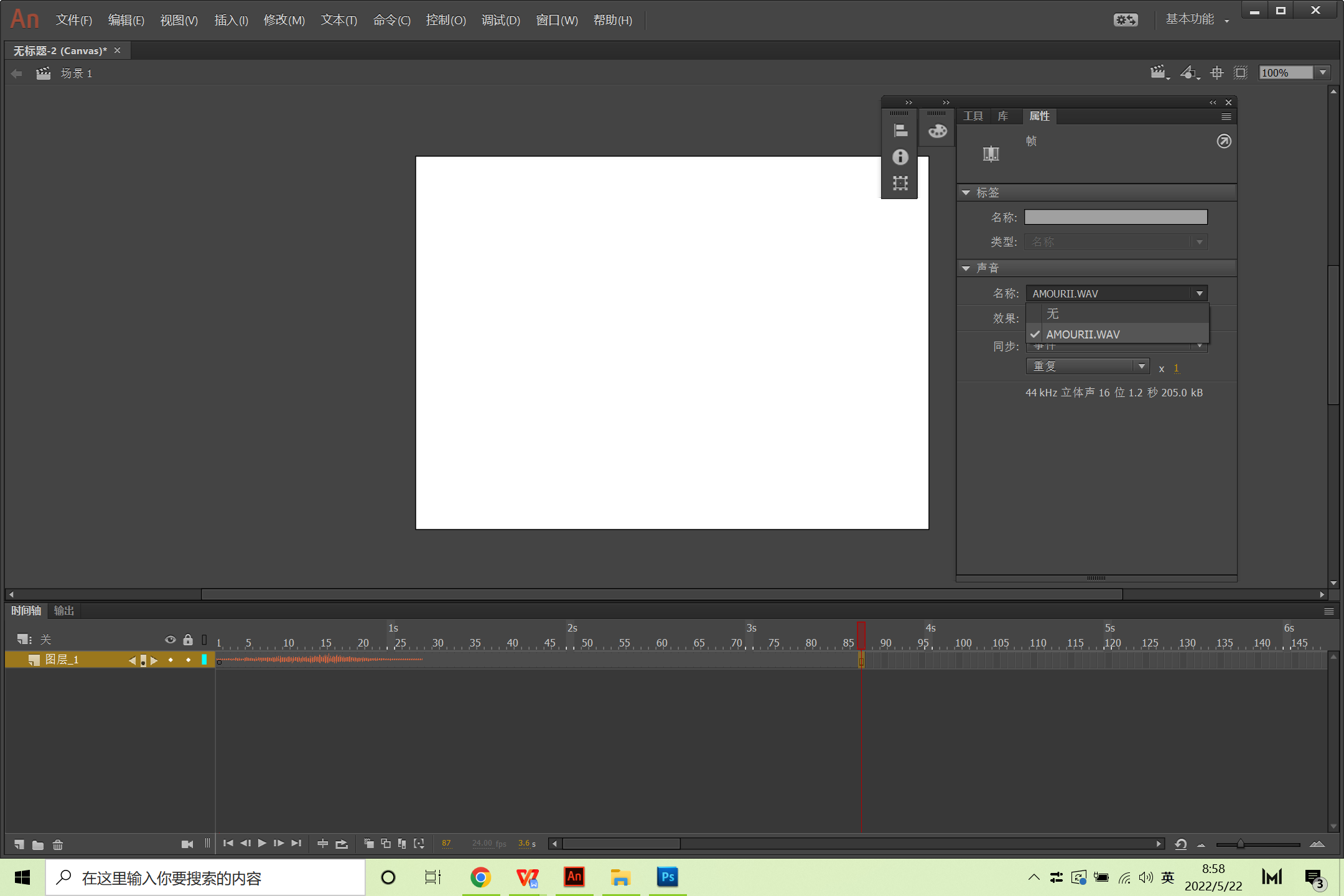Open the Info panel icon
Screen dimensions: 1344x896
tap(900, 157)
